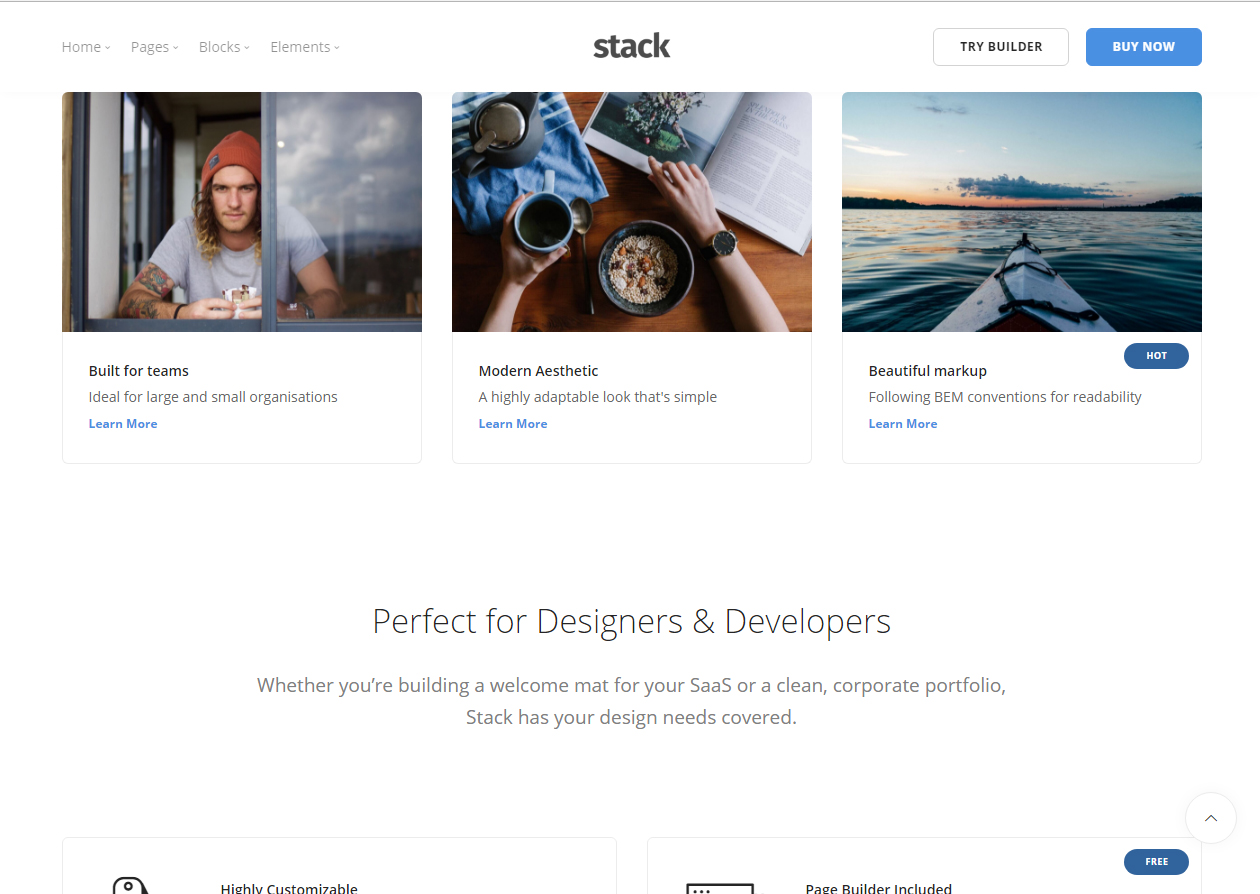Click the kayak on lake sunset photo
This screenshot has width=1260, height=894.
pos(1022,212)
